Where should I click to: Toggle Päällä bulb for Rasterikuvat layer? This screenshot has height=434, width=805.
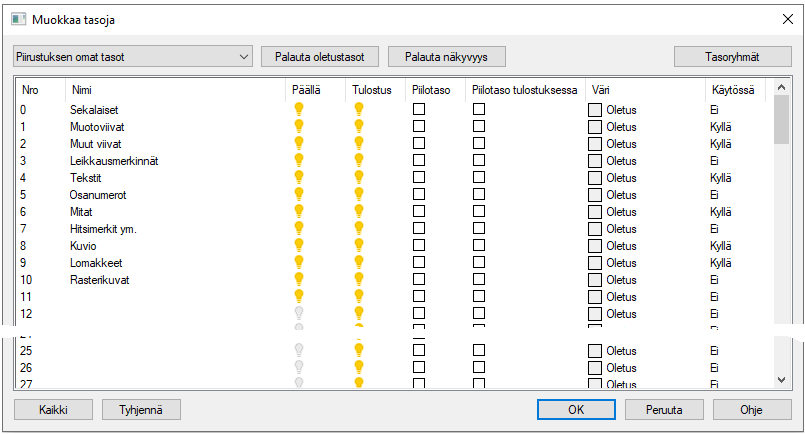[298, 279]
